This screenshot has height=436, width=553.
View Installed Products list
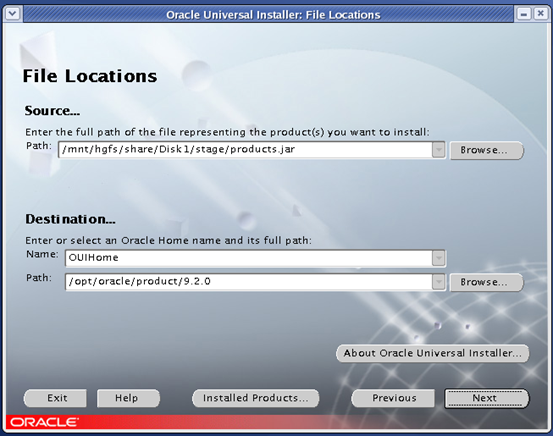point(256,398)
